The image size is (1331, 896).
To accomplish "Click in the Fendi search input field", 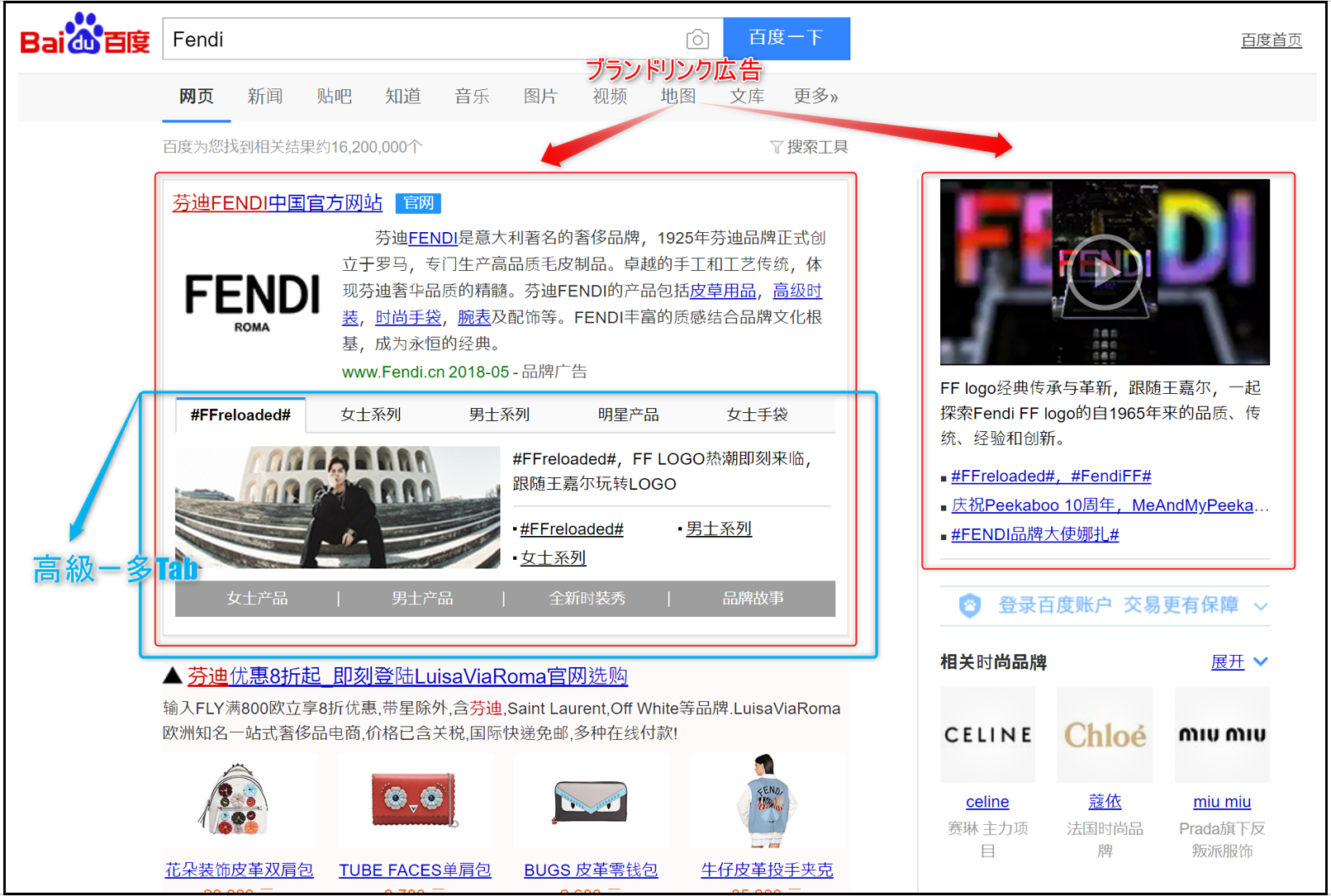I will pyautogui.click(x=421, y=39).
